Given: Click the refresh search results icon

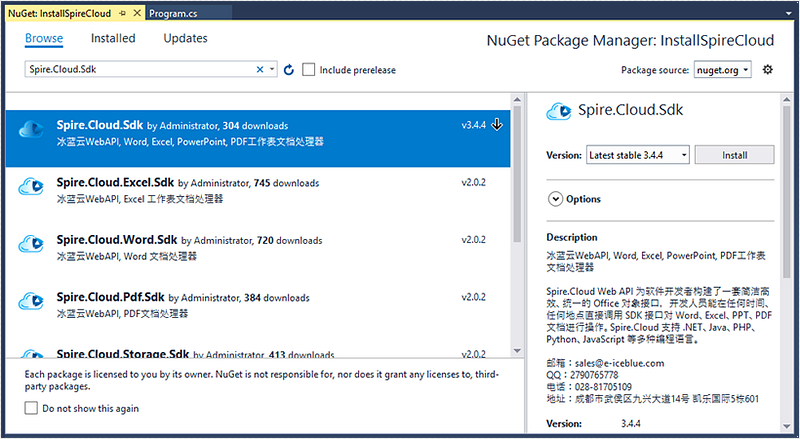Looking at the screenshot, I should (x=289, y=70).
